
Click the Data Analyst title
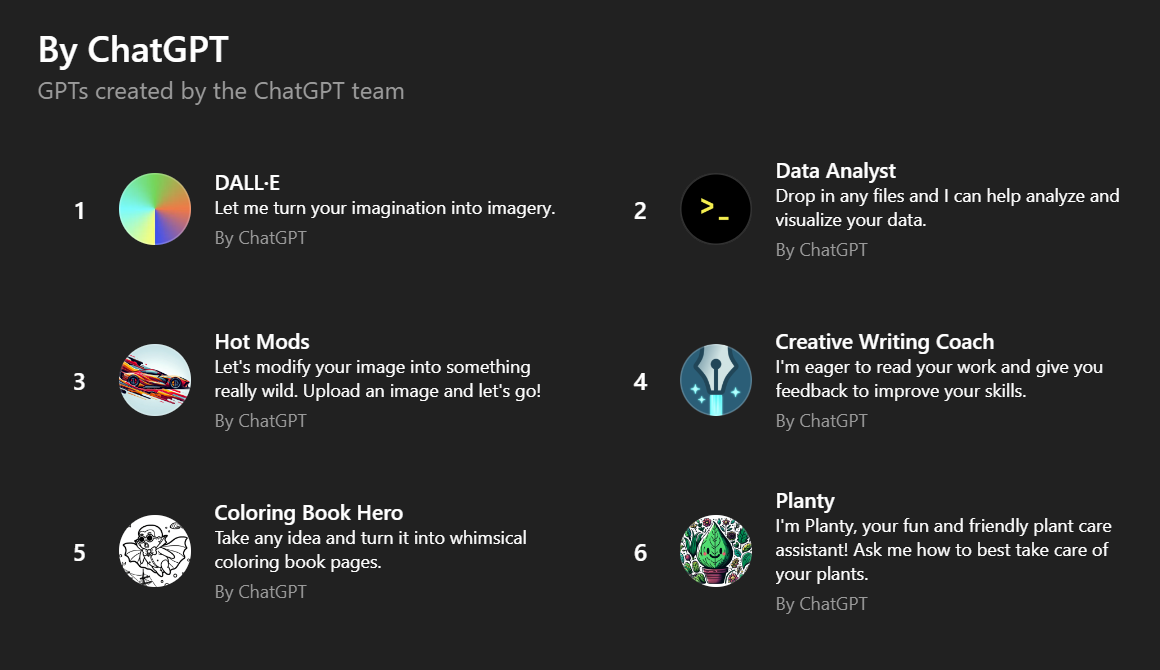[x=835, y=171]
